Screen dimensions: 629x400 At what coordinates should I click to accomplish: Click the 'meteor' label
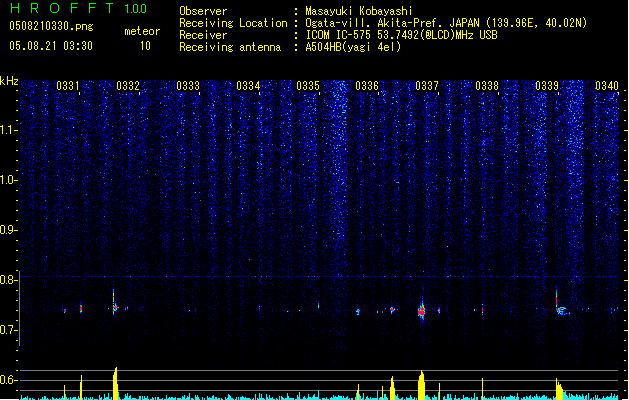pos(142,31)
